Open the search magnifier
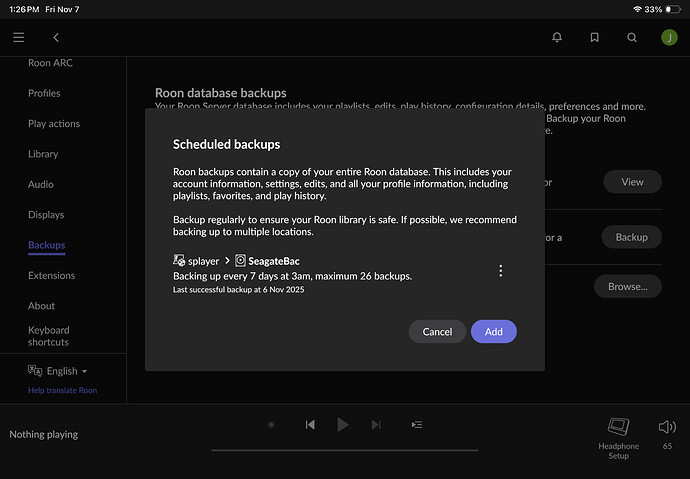The width and height of the screenshot is (690, 479). (x=632, y=37)
